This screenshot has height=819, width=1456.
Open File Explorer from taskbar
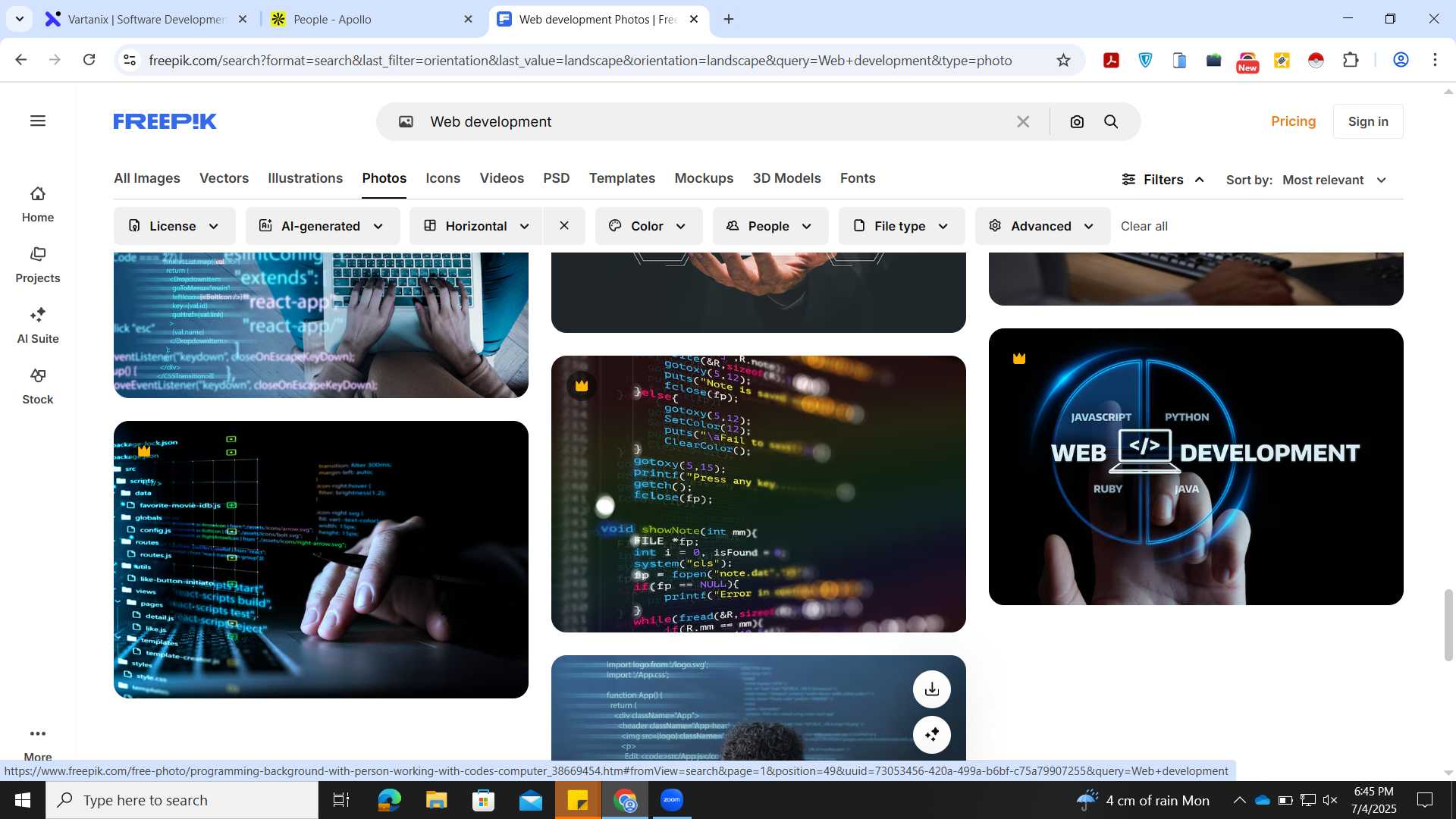(x=436, y=800)
